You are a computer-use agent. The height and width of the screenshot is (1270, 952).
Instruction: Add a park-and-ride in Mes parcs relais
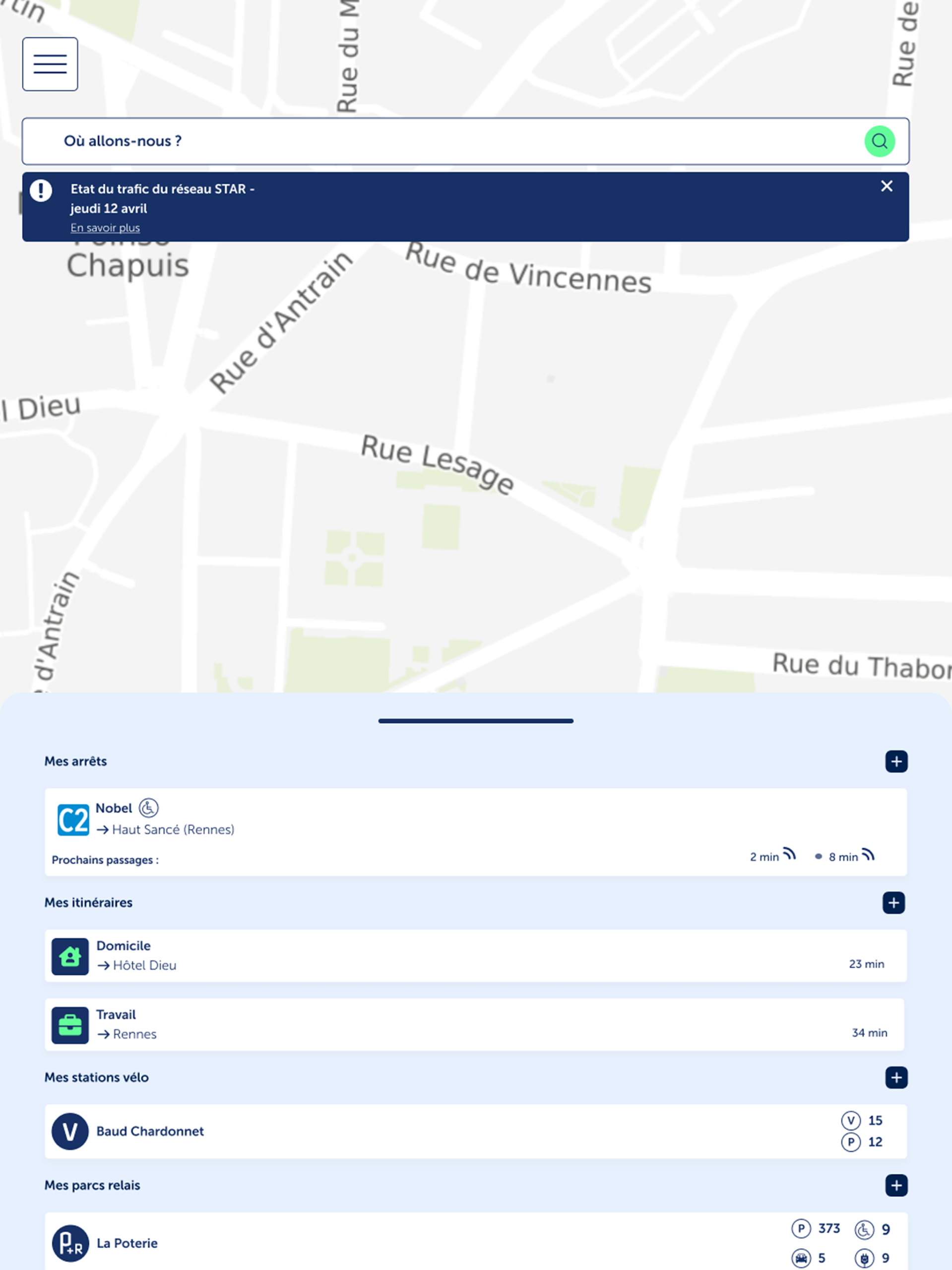tap(896, 1185)
